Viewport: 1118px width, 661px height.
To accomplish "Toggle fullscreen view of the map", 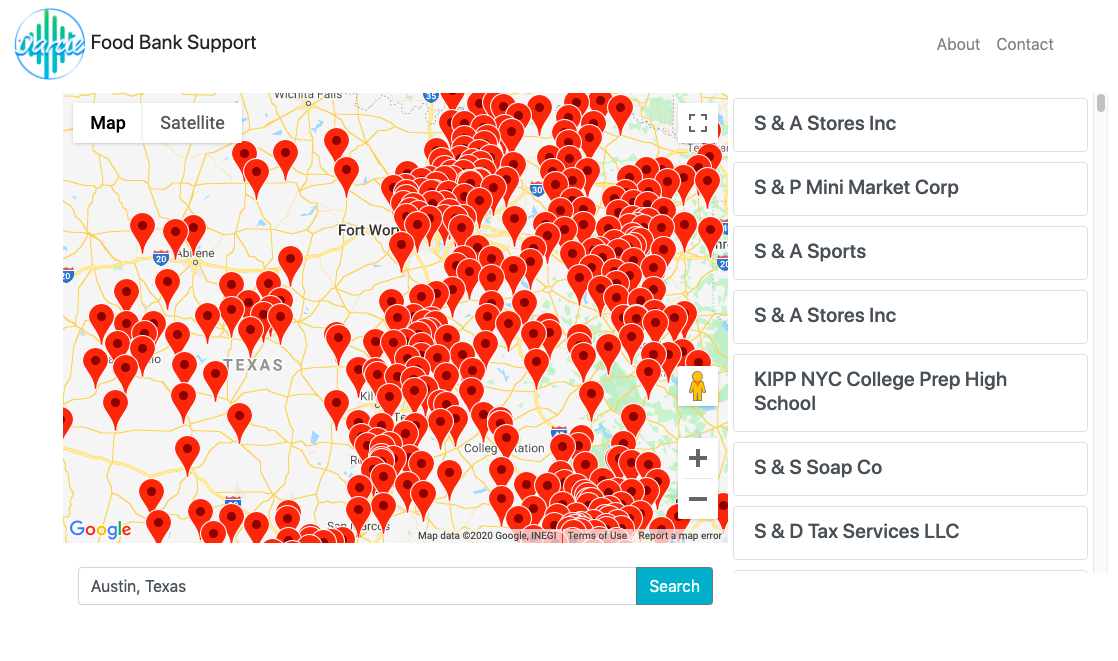I will coord(698,123).
